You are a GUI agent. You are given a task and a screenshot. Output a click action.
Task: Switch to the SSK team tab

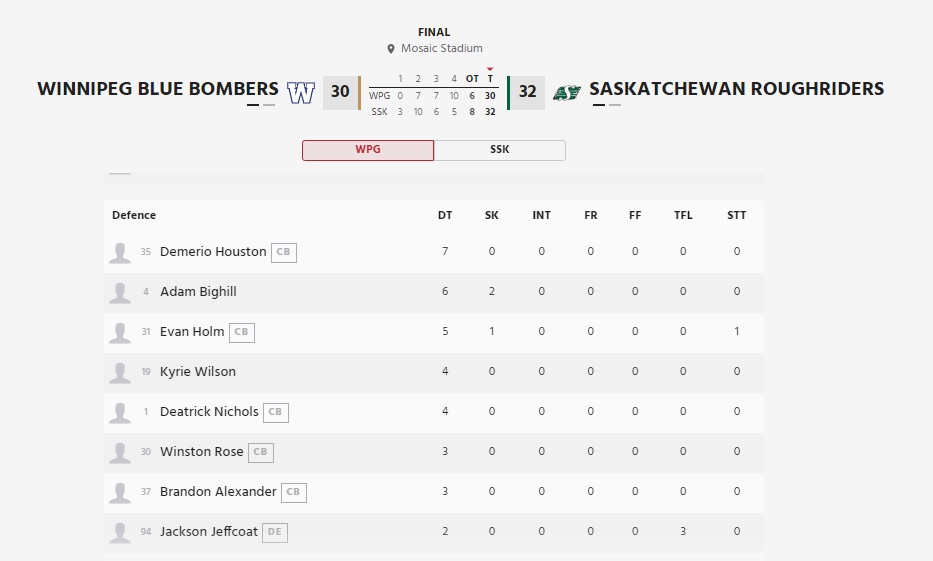(x=500, y=150)
